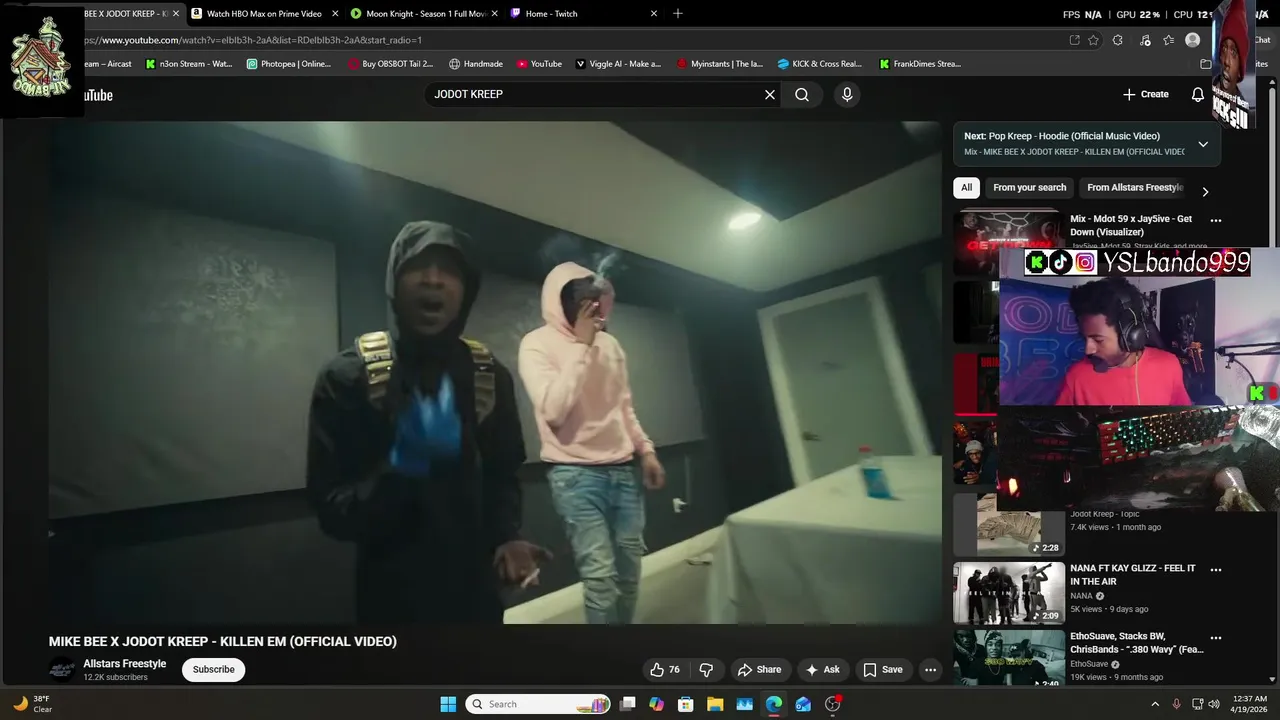Open n3on Stream bookmark
Image resolution: width=1280 pixels, height=720 pixels.
pos(188,64)
